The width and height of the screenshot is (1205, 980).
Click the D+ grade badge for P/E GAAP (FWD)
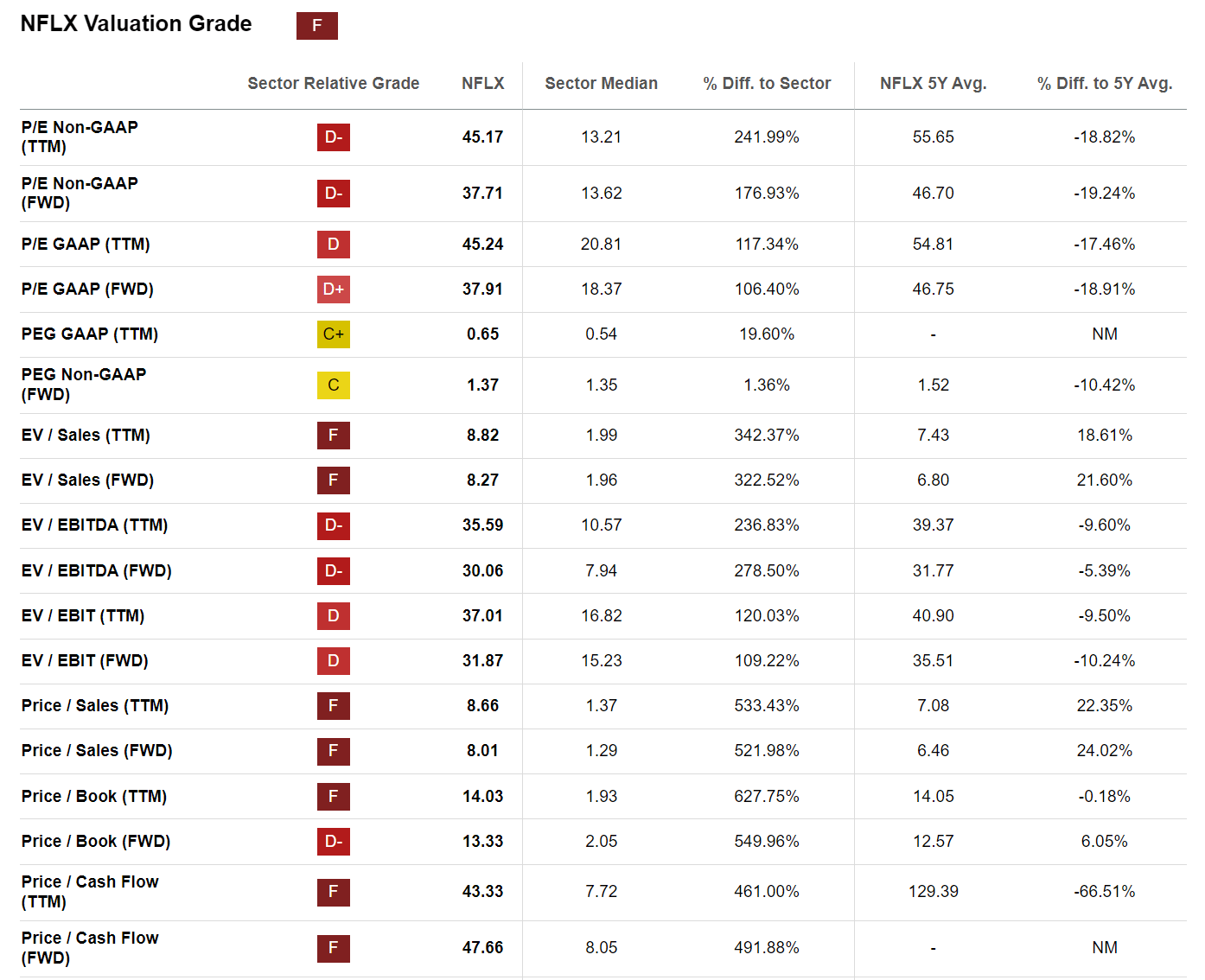(x=333, y=290)
